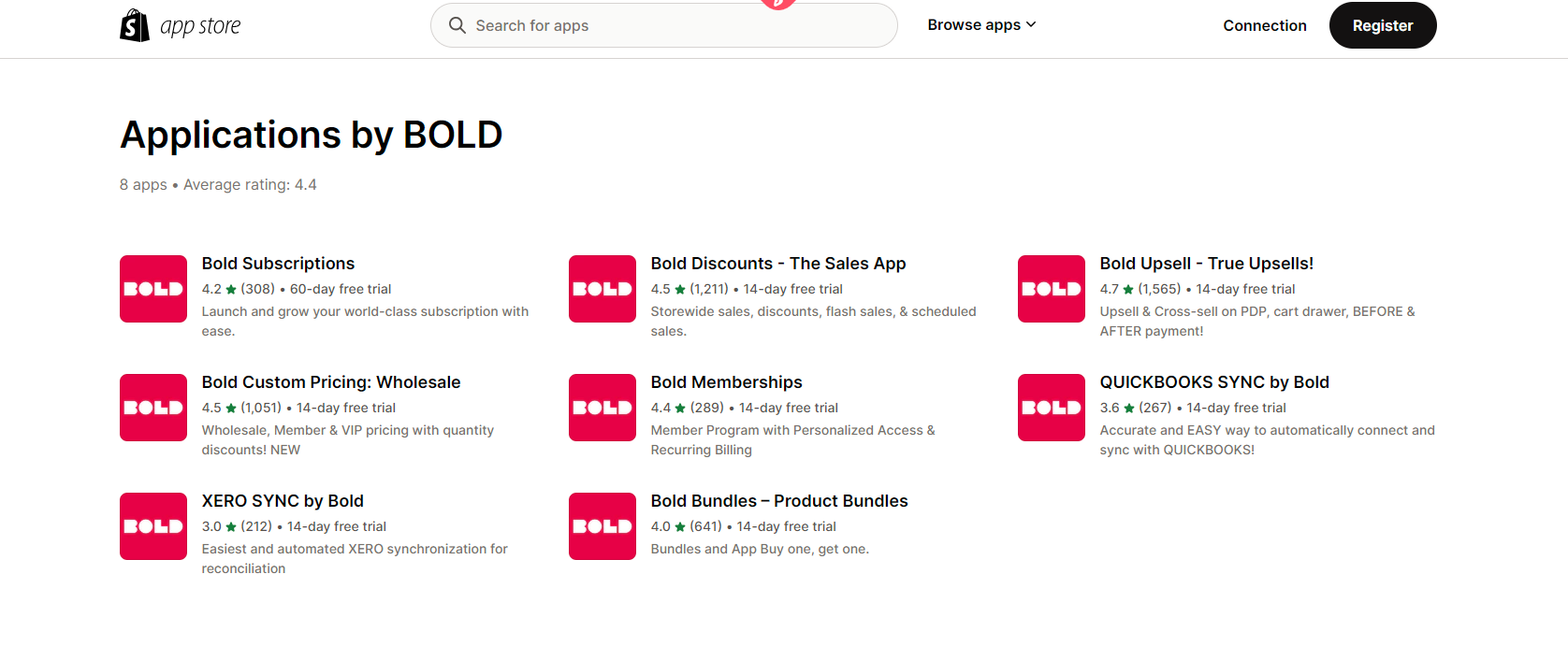Click 'Upsell & Cross-sell on PDP' description
This screenshot has height=646, width=1568.
pyautogui.click(x=1257, y=321)
